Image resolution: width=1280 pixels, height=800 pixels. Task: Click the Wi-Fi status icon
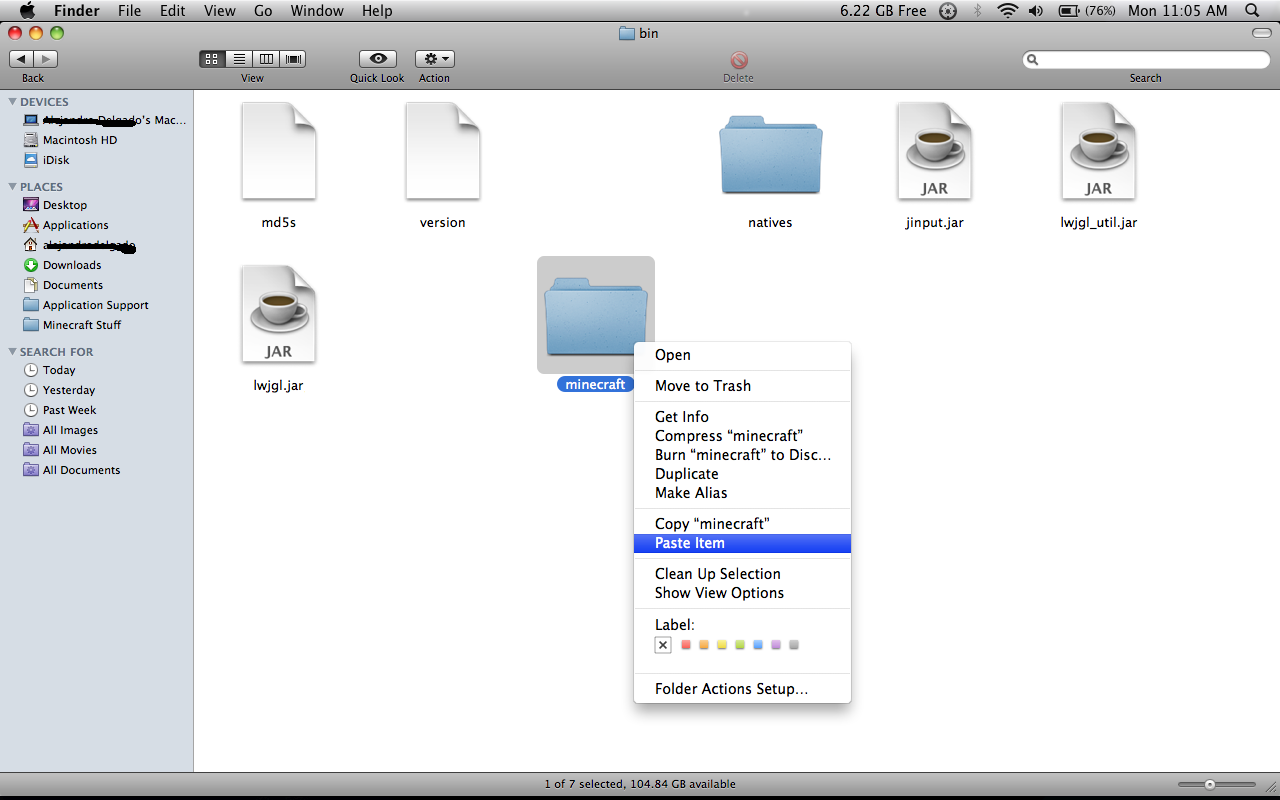1007,11
